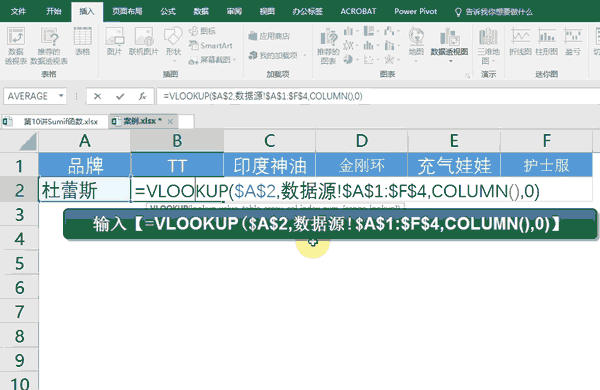This screenshot has height=390, width=600.
Task: Insert a SmartArt graphic
Action: [211, 46]
